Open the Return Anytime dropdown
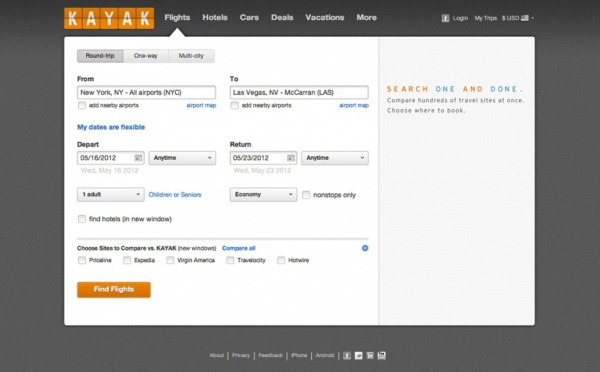600x372 pixels. click(335, 158)
